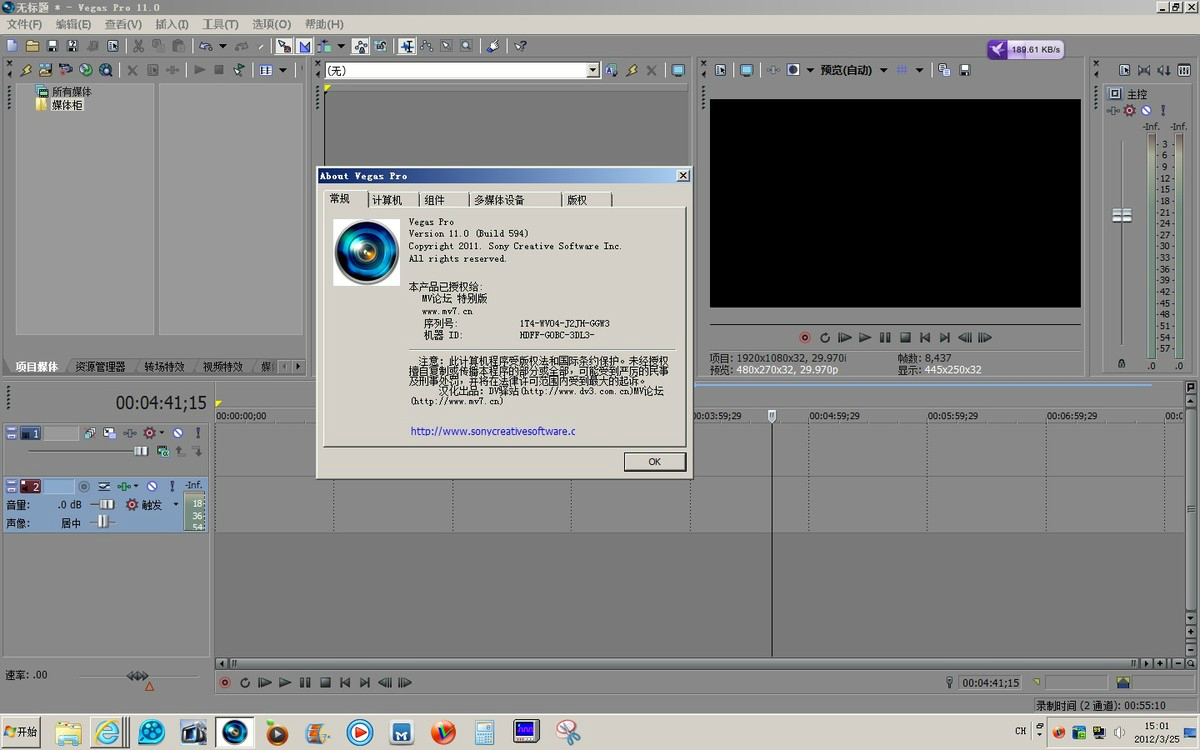The image size is (1200, 750).
Task: Open the media Views dropdown arrow
Action: [x=283, y=70]
